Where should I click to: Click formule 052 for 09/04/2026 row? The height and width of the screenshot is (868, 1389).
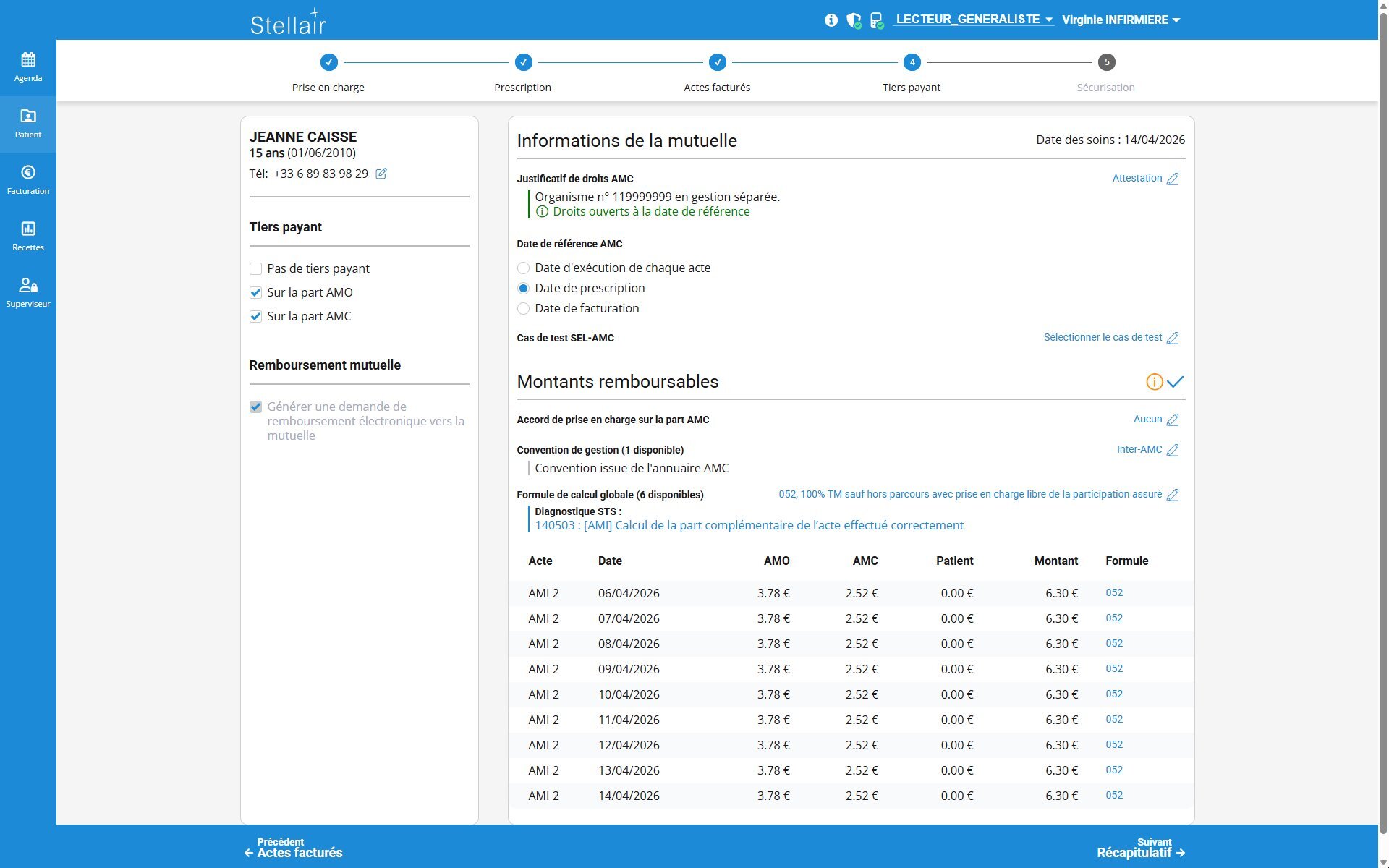pyautogui.click(x=1114, y=669)
